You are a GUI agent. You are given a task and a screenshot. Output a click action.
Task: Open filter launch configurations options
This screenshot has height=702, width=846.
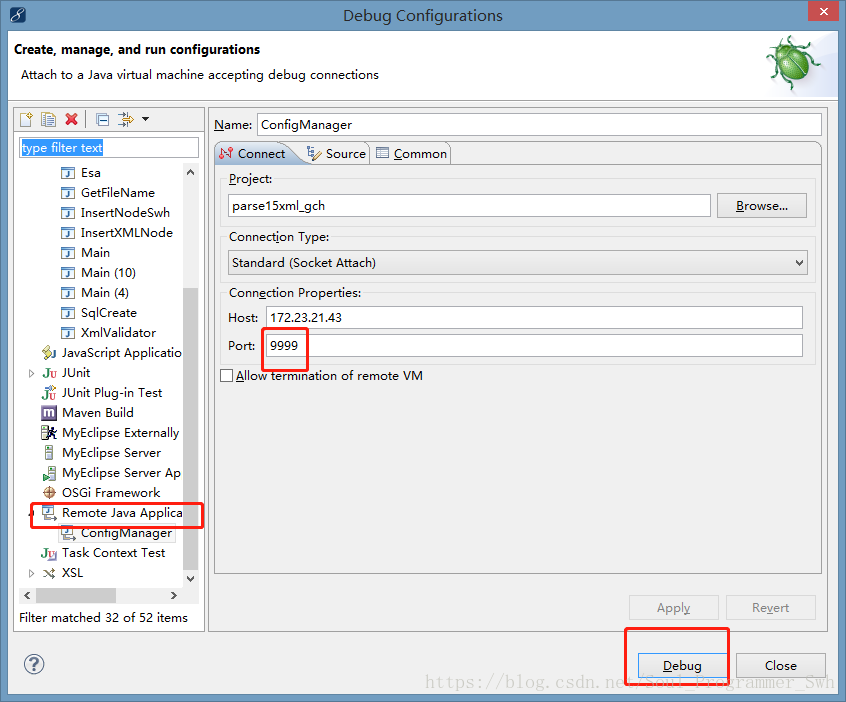(x=127, y=119)
